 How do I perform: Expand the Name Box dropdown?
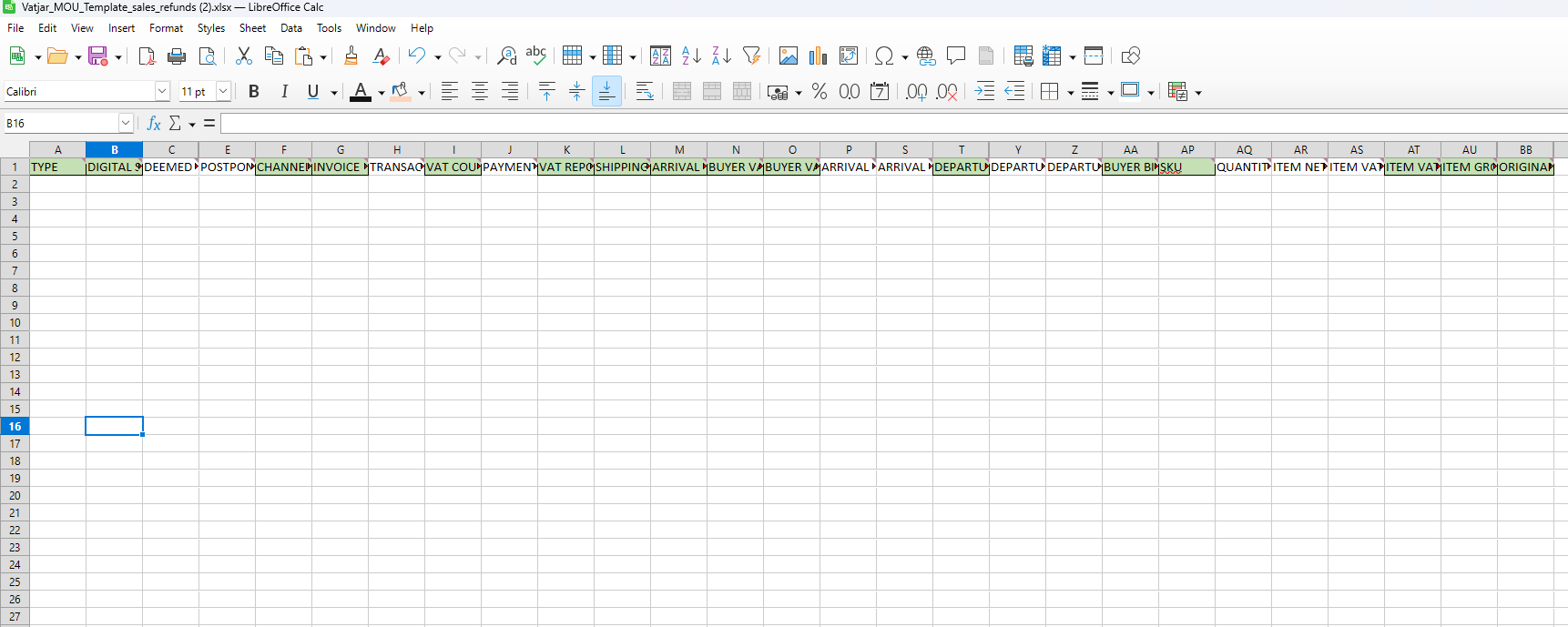point(126,123)
